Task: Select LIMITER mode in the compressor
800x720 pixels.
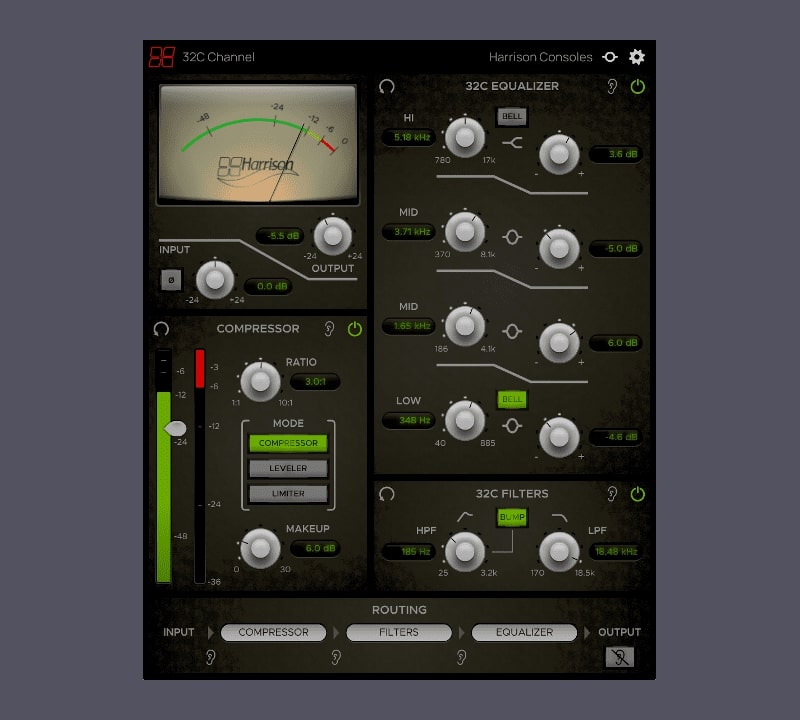Action: 288,492
